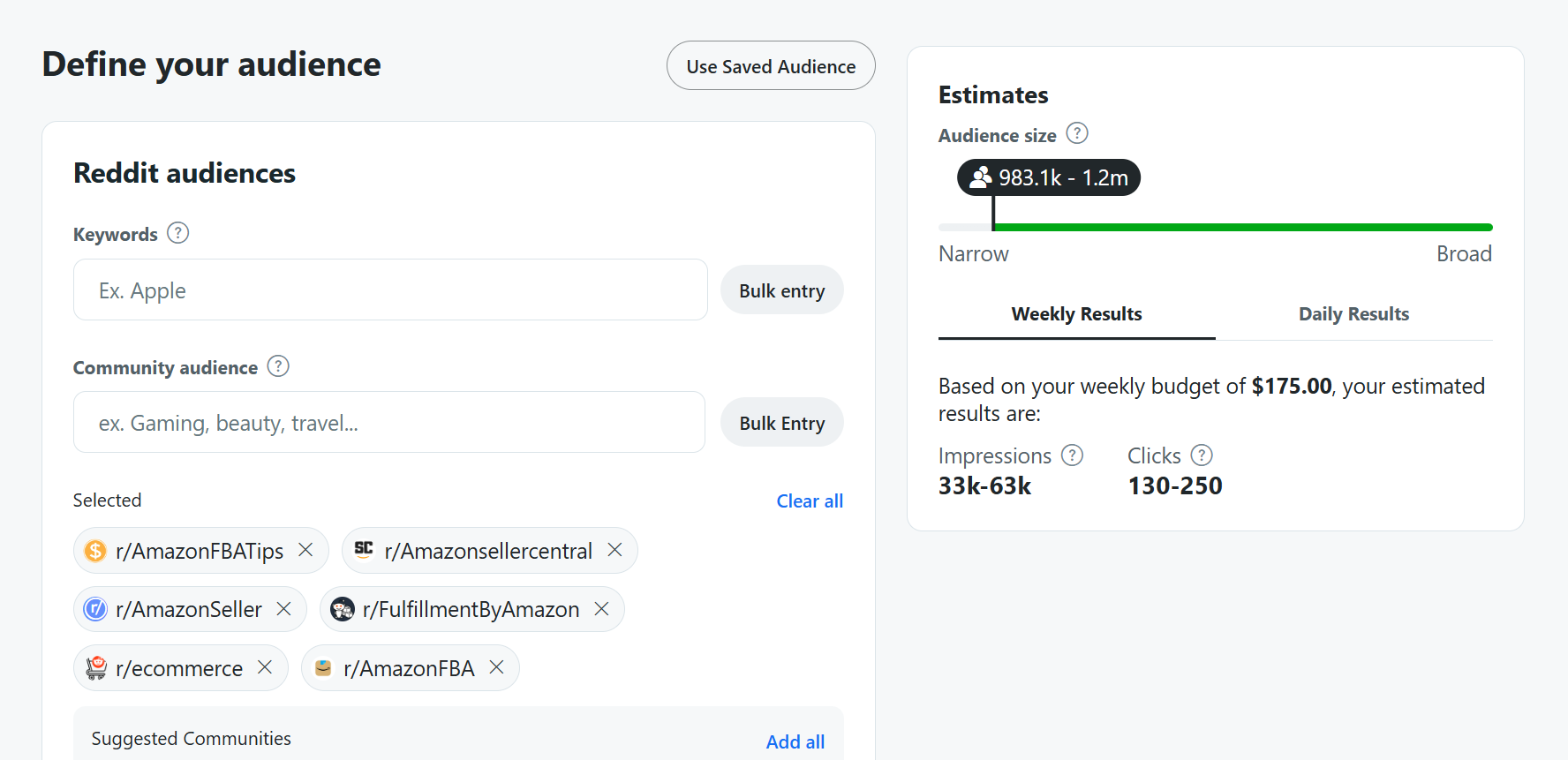Select the r/ecommerce chip label
This screenshot has height=760, width=1568.
coord(179,668)
